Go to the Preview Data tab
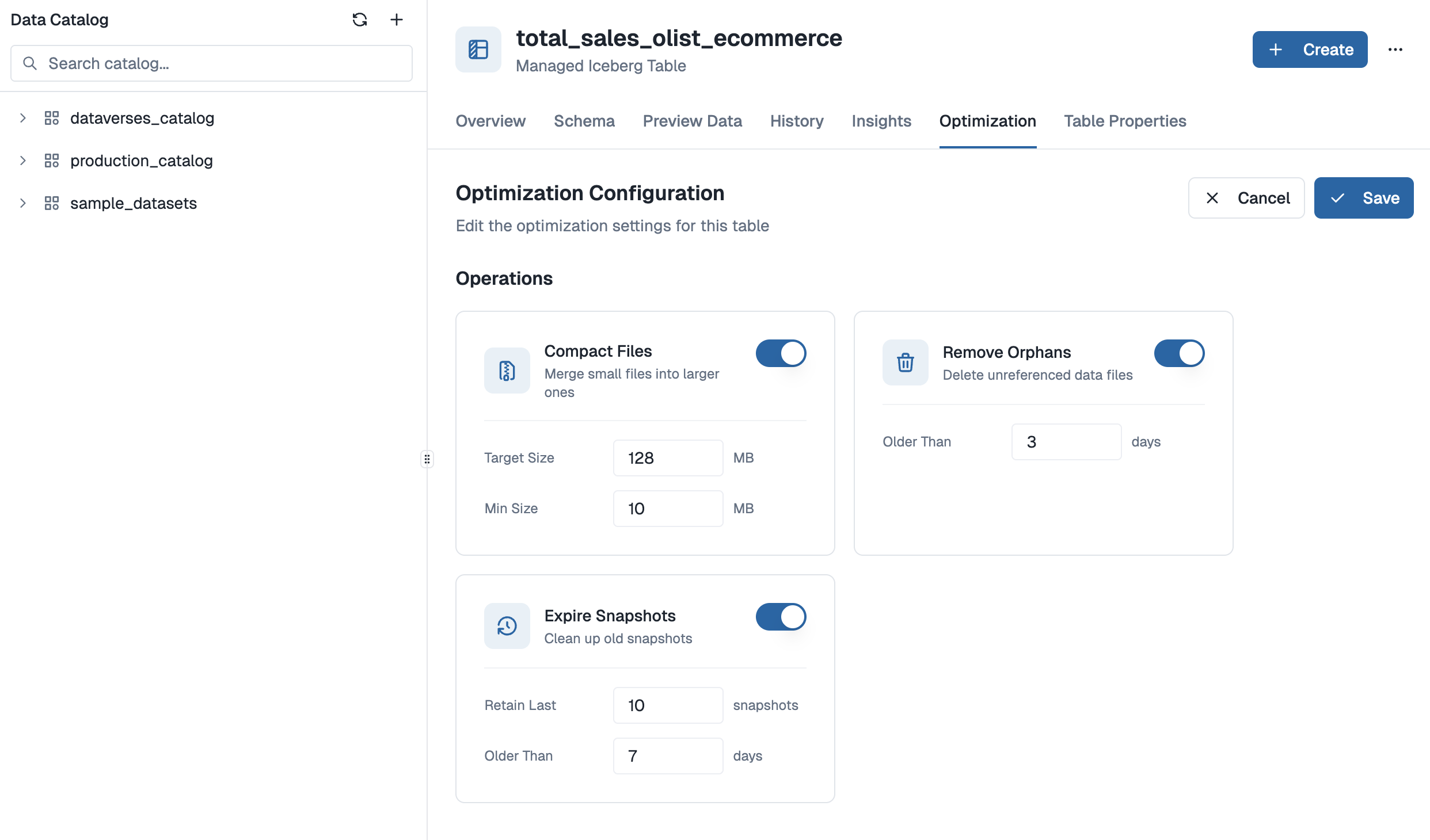This screenshot has height=840, width=1430. [x=693, y=121]
